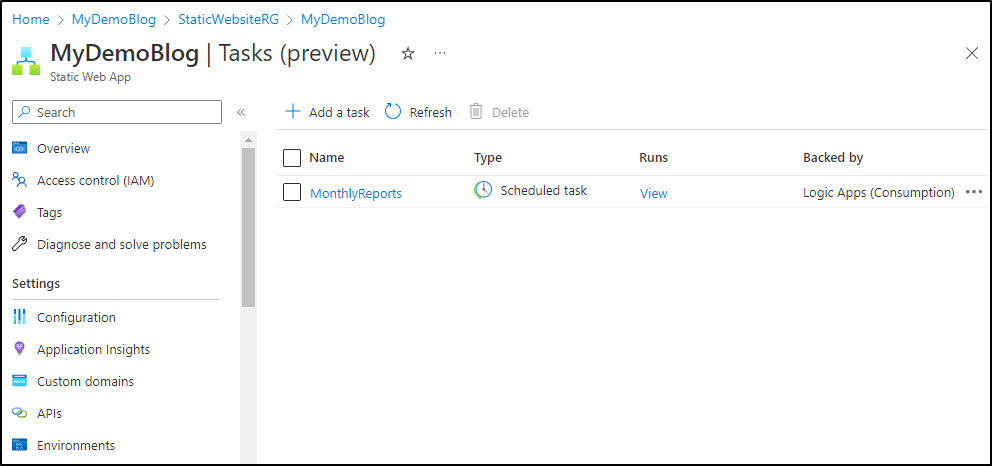The height and width of the screenshot is (466, 992).
Task: Click the Scheduled task cell text
Action: pos(543,190)
